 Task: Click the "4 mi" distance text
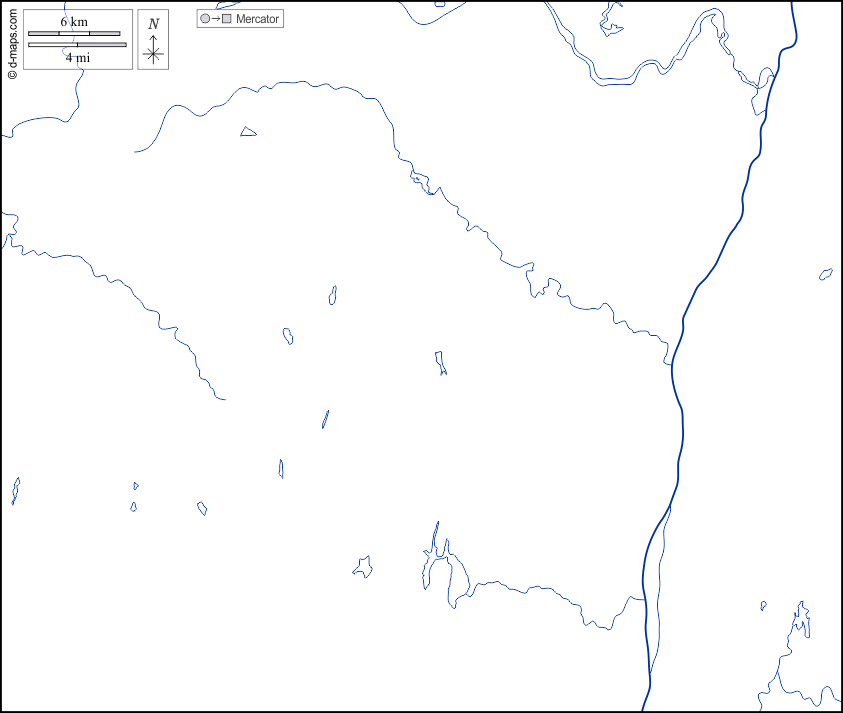coord(77,57)
